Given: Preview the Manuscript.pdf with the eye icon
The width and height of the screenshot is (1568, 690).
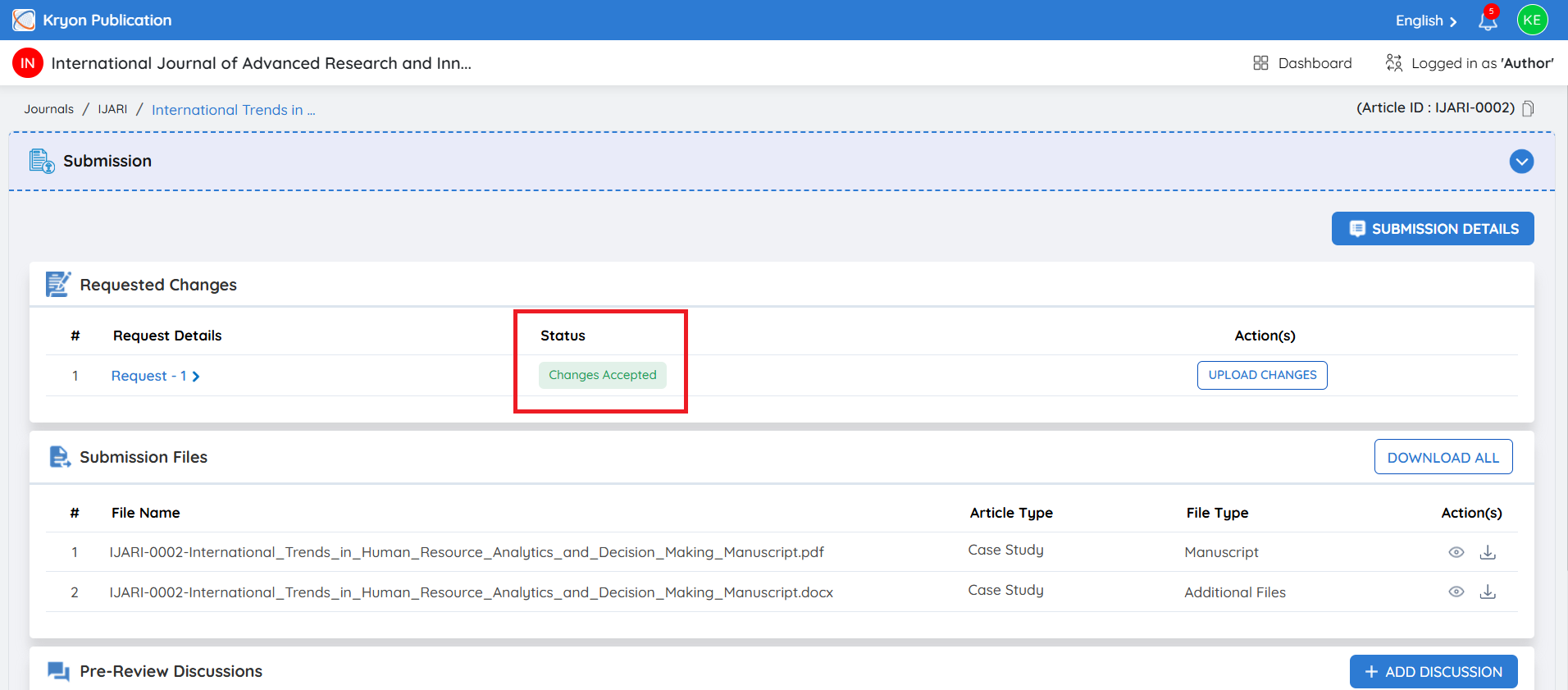Looking at the screenshot, I should pos(1456,552).
